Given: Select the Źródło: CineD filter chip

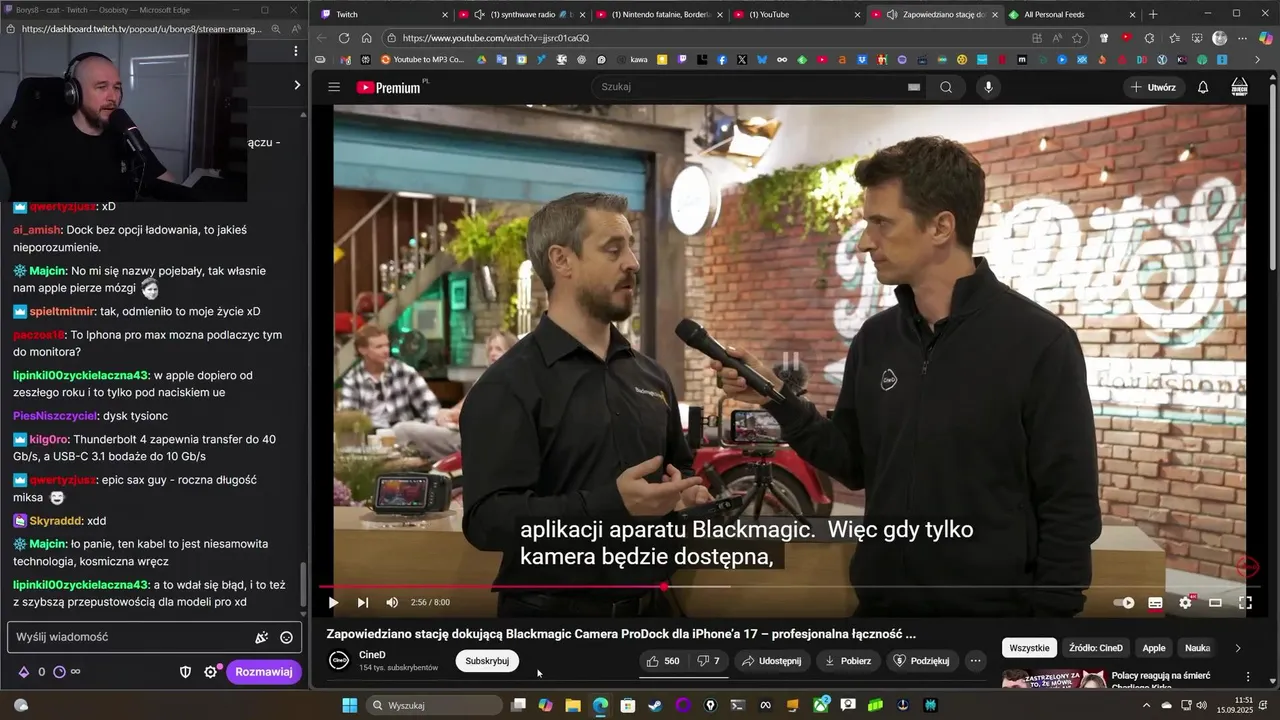Looking at the screenshot, I should pyautogui.click(x=1096, y=648).
